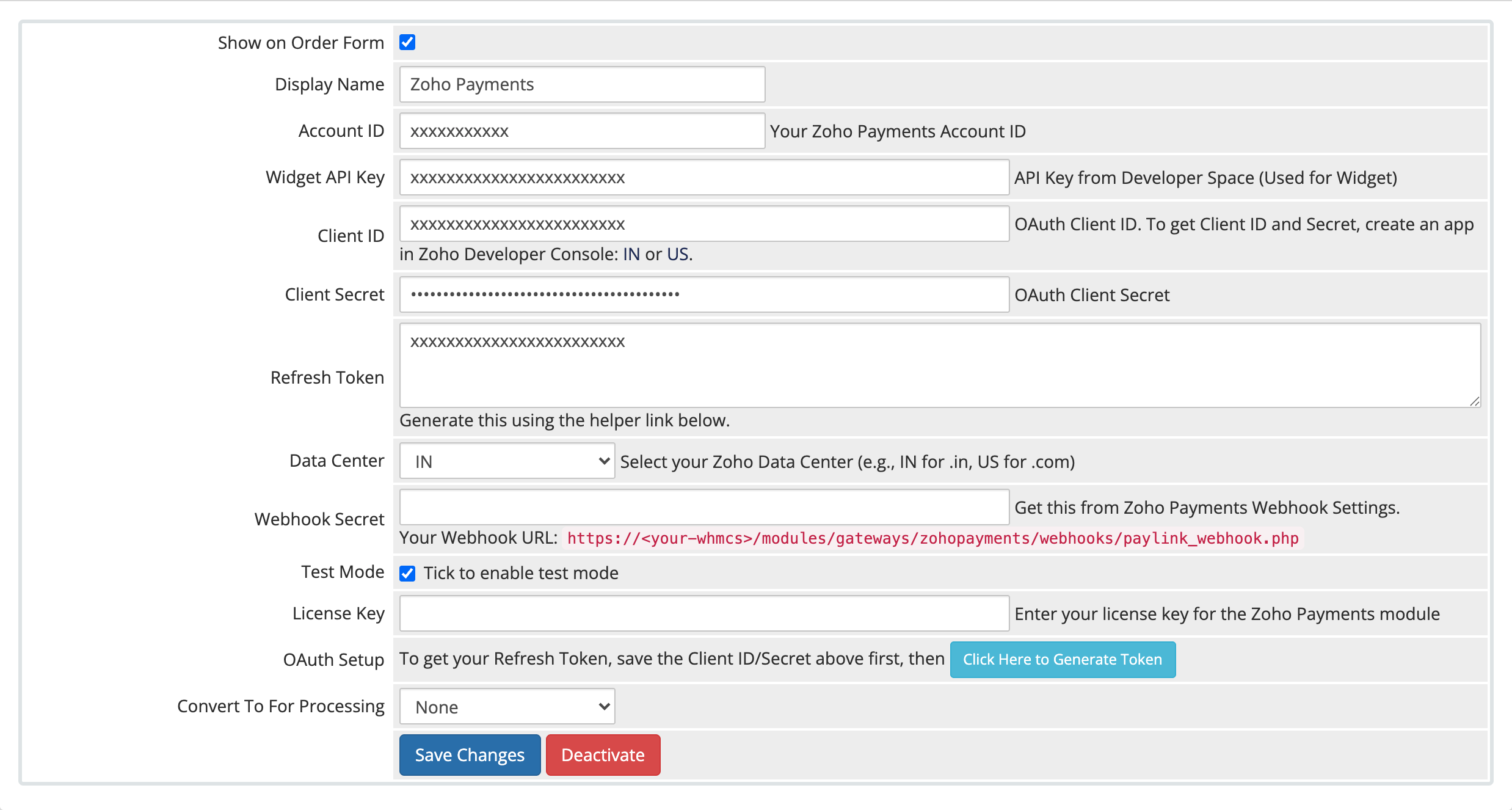This screenshot has width=1512, height=810.
Task: Toggle the Show on Order Form checkbox
Action: click(x=407, y=42)
